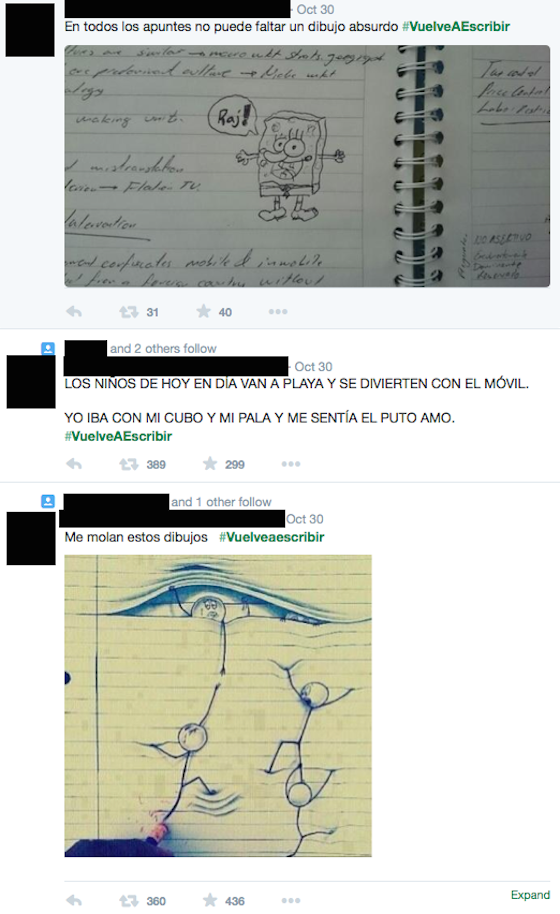560x914 pixels.
Task: Open more options on stick figure tweet
Action: click(x=291, y=901)
